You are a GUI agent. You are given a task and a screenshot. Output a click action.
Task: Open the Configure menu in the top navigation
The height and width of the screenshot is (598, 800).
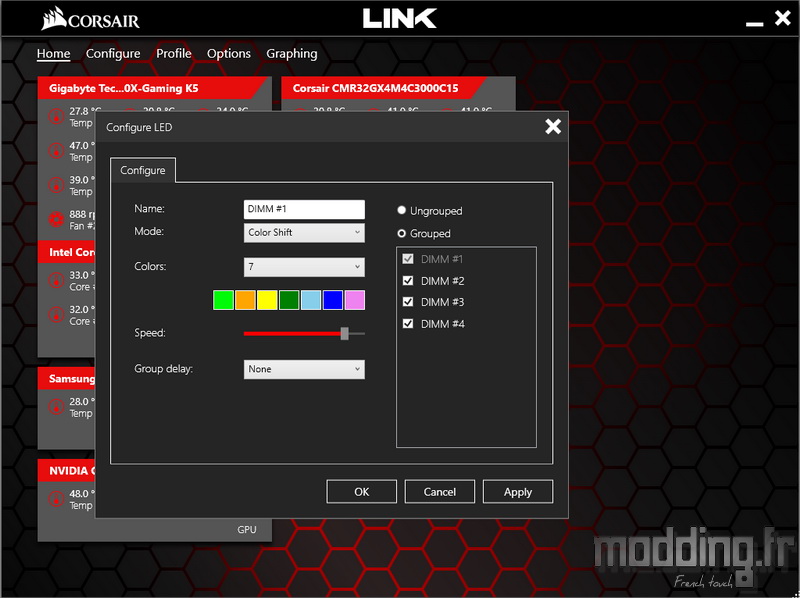click(113, 54)
